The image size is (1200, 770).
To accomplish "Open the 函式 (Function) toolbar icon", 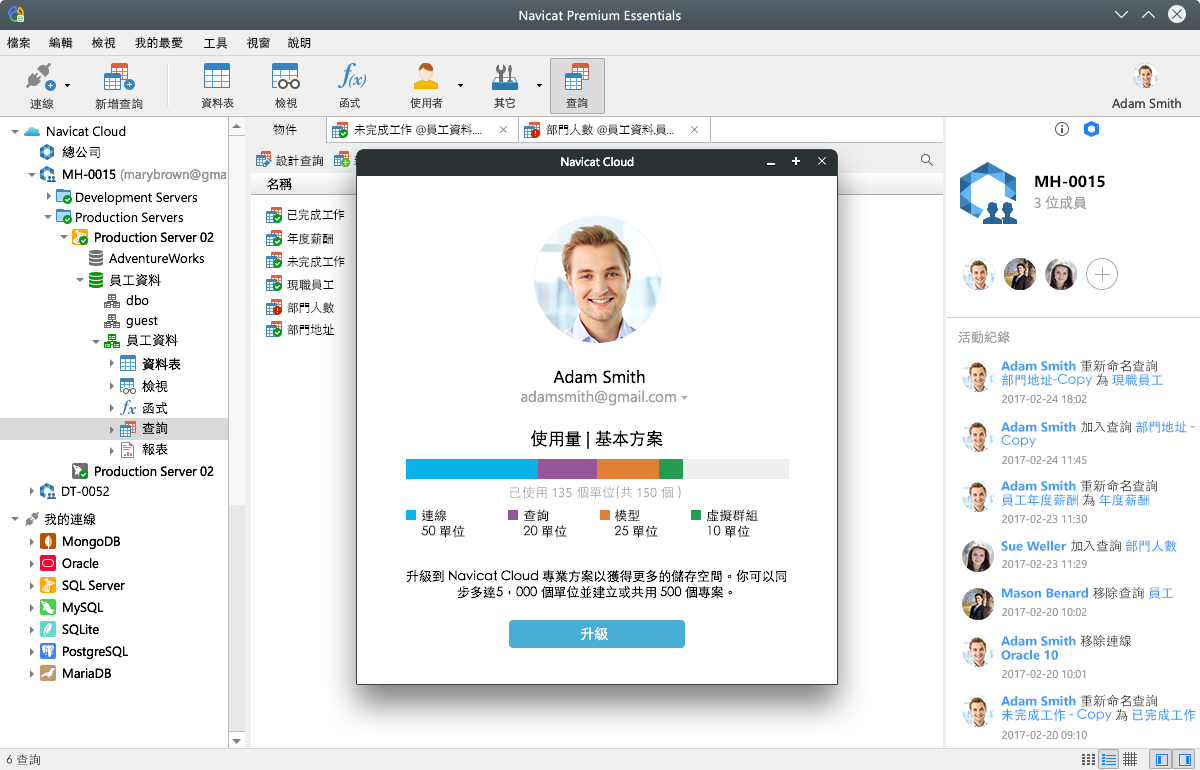I will [350, 86].
